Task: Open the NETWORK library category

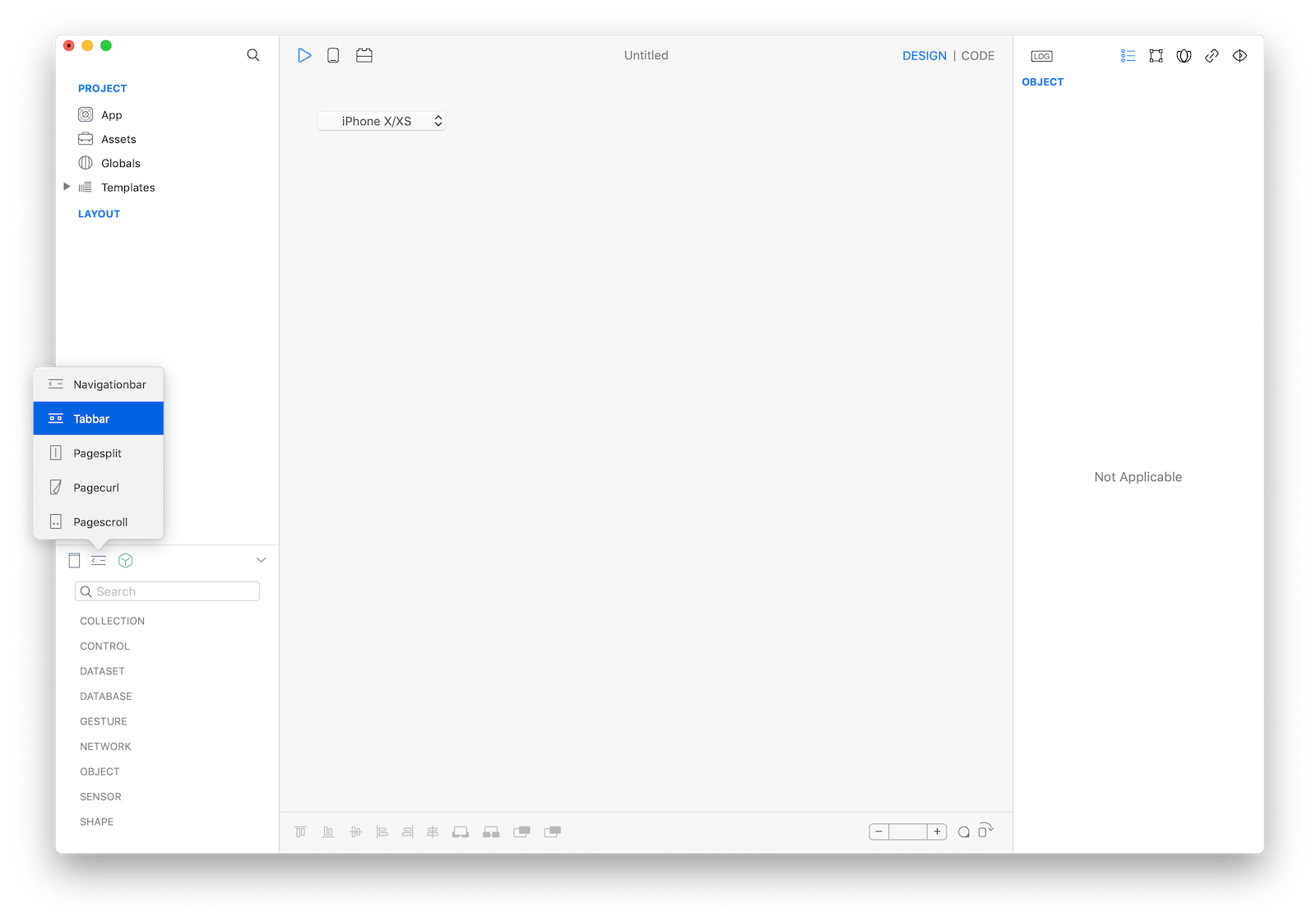Action: pyautogui.click(x=105, y=747)
